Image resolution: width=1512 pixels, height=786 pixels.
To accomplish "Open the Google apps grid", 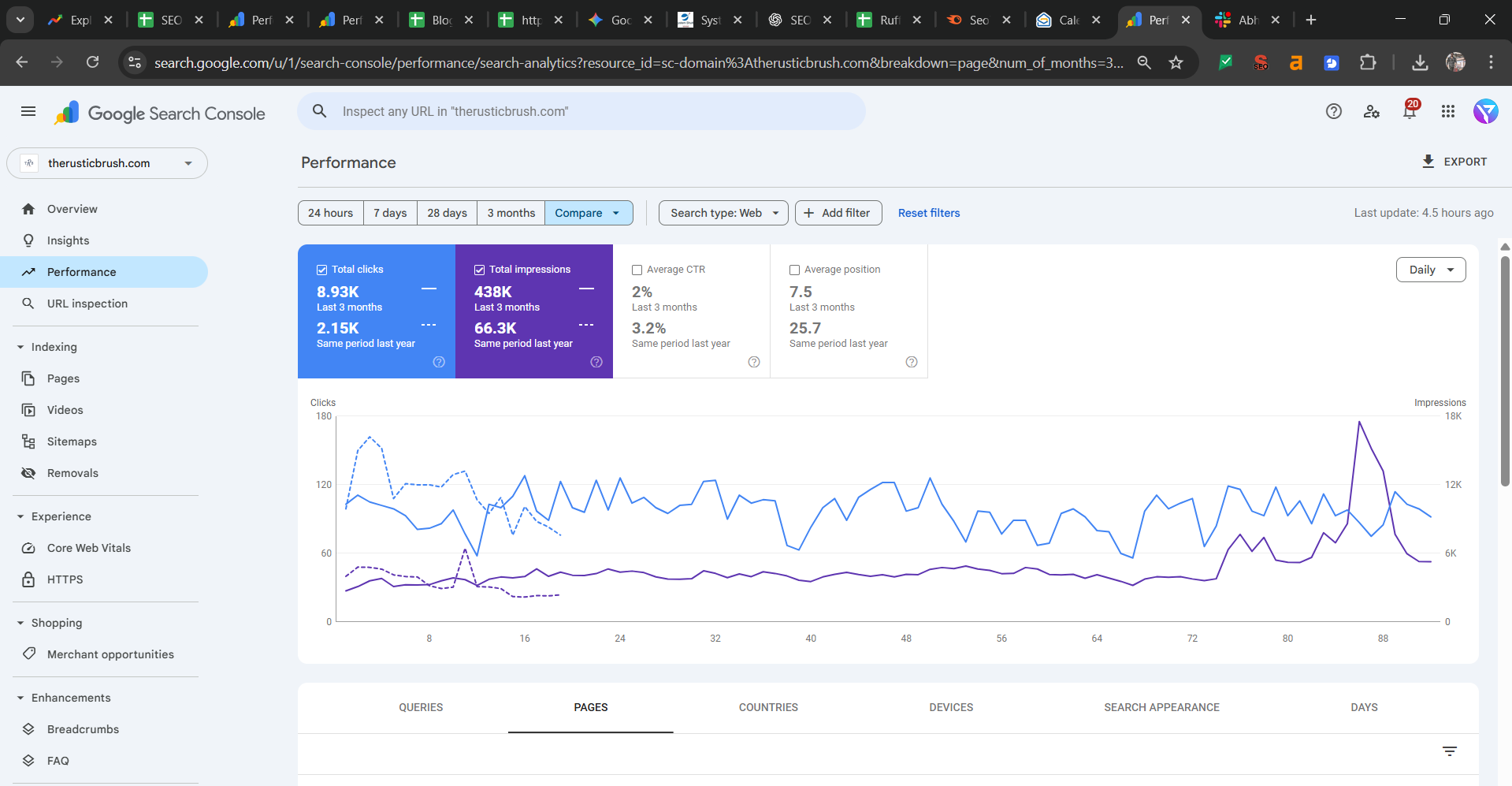I will [1448, 112].
